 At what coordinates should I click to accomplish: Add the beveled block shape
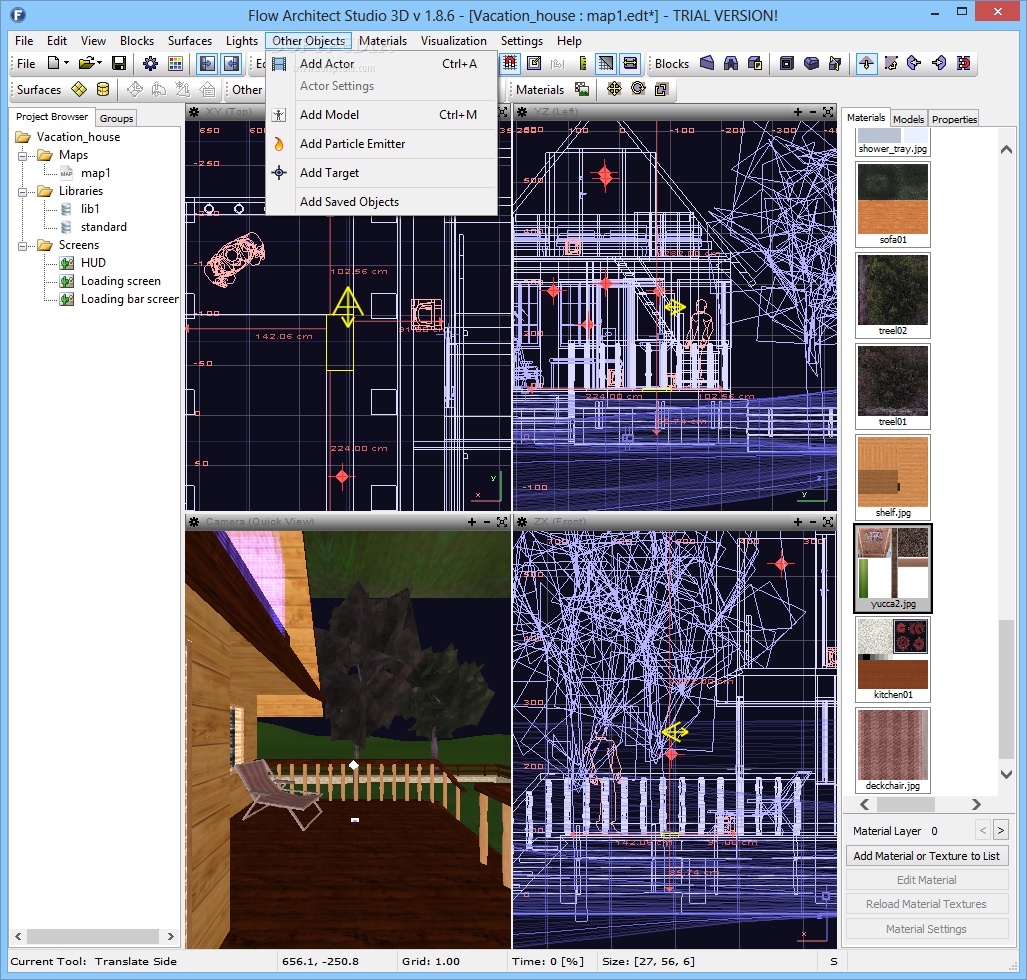811,64
